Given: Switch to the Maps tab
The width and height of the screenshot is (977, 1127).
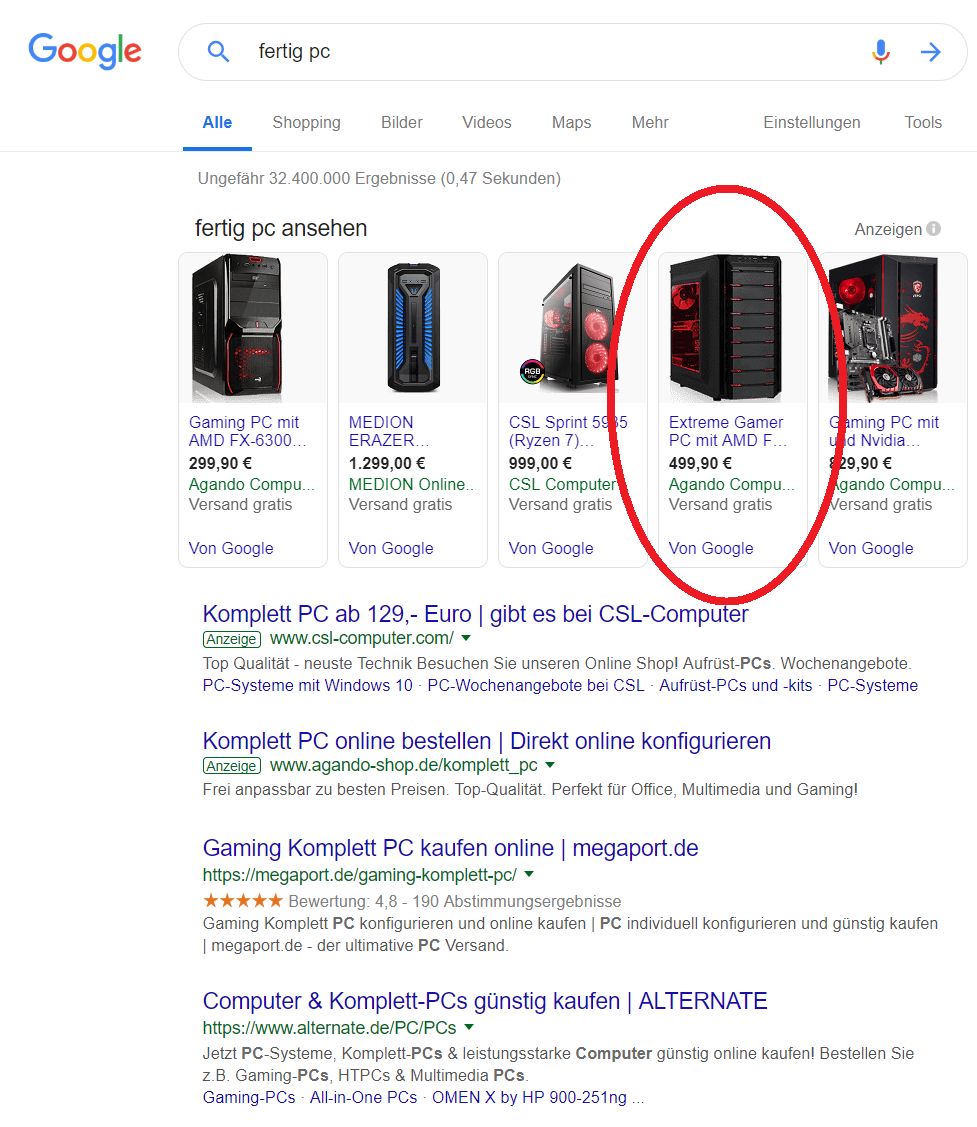Looking at the screenshot, I should click(572, 123).
